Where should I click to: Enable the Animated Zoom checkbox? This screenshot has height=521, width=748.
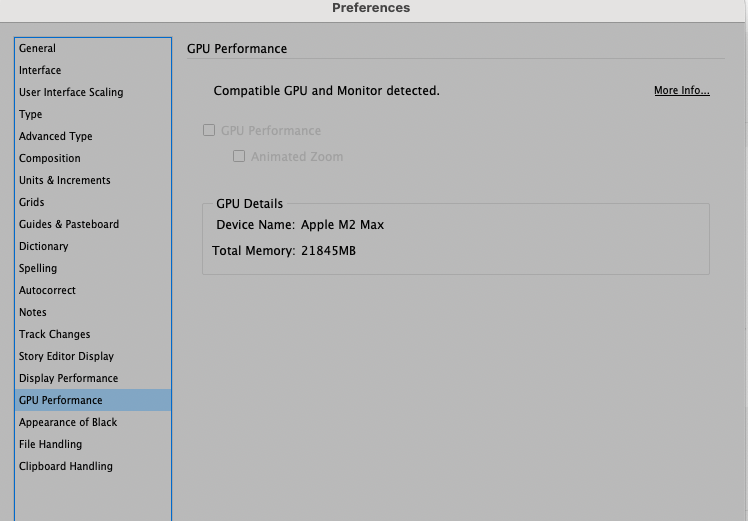pyautogui.click(x=239, y=156)
